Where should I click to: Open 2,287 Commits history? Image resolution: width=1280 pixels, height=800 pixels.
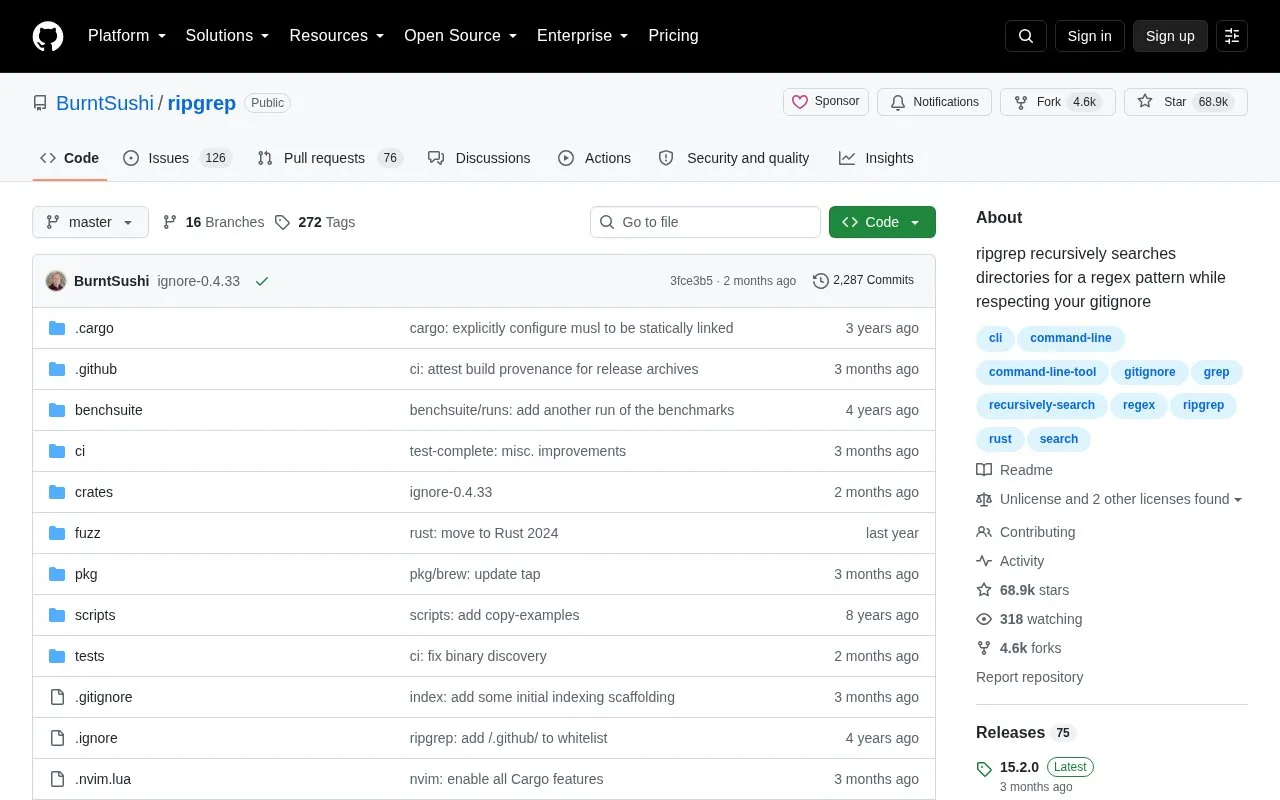tap(864, 281)
